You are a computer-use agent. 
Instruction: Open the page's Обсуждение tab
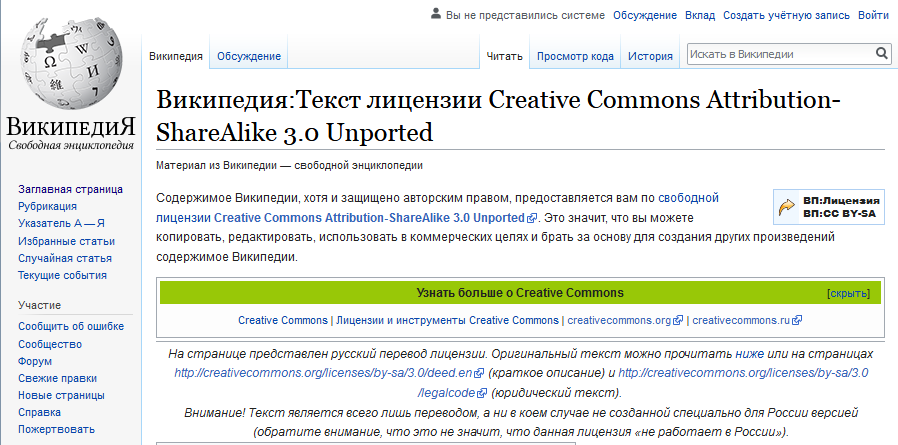point(249,56)
